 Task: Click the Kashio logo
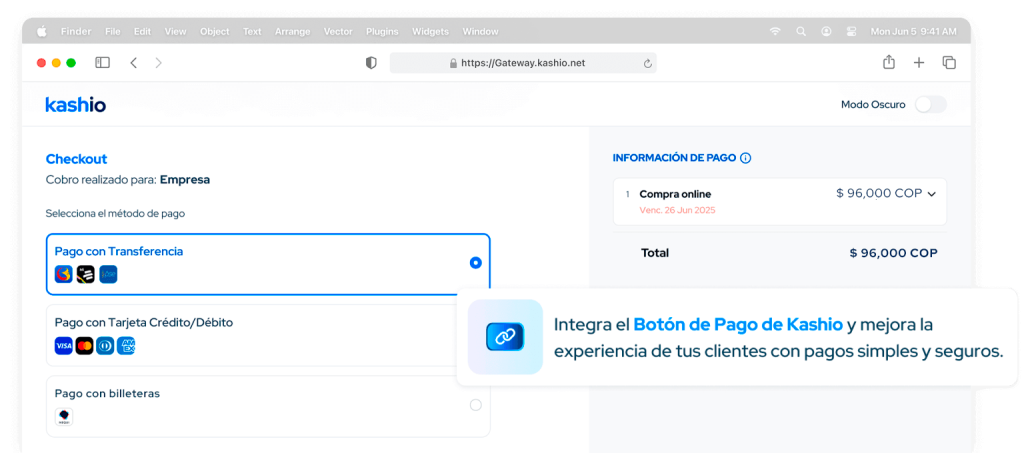tap(75, 105)
